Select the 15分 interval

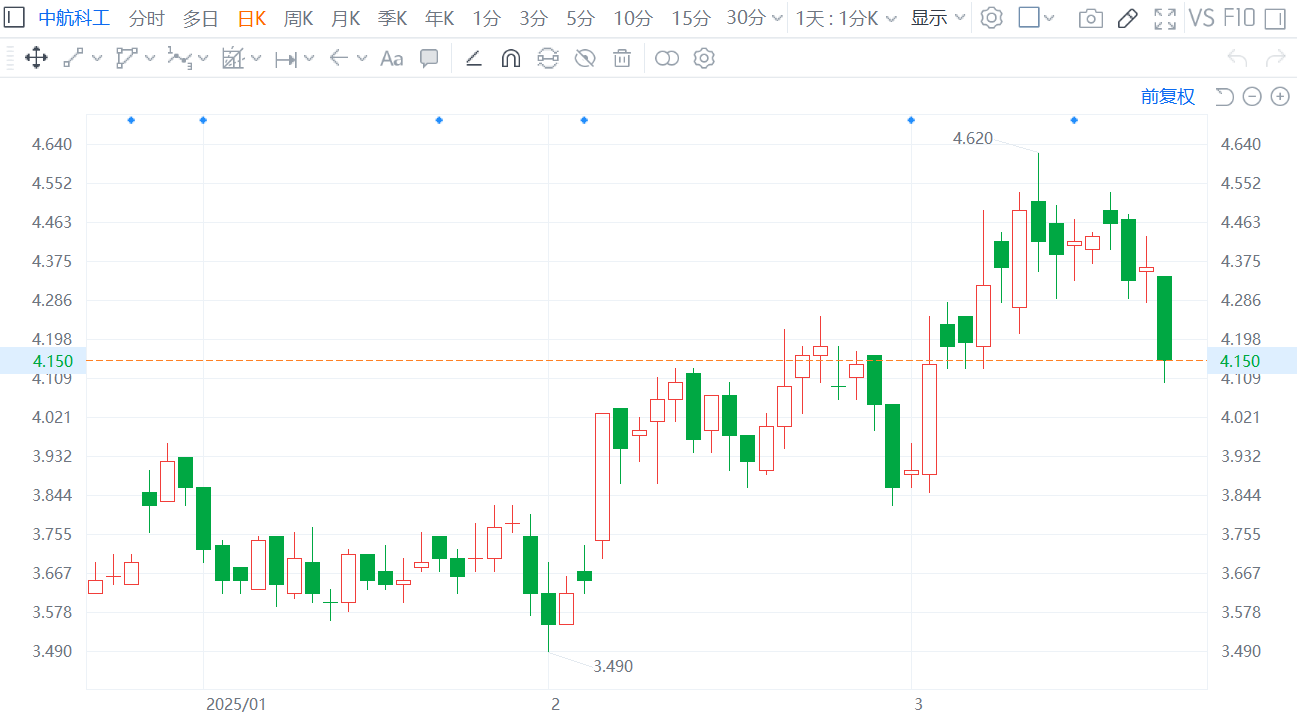(691, 18)
